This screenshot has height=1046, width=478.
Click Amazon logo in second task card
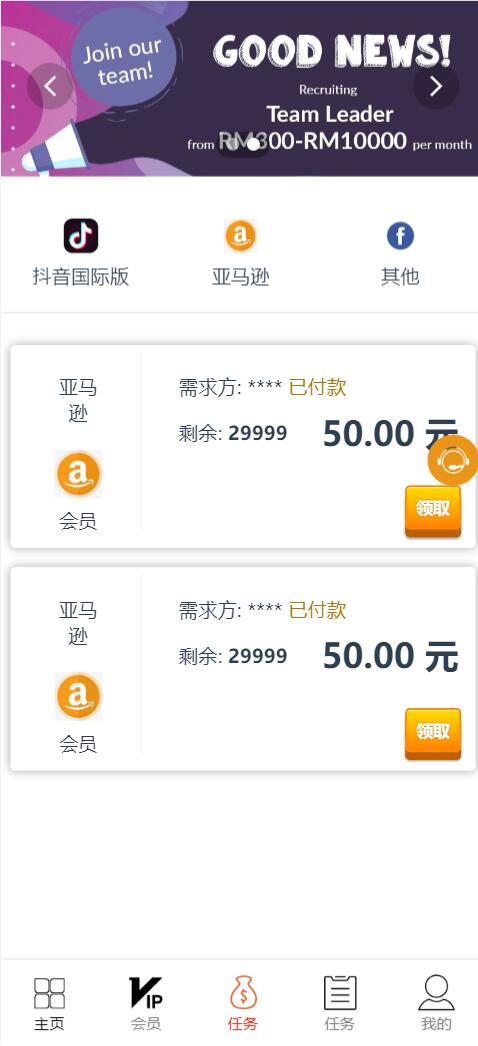pos(78,696)
